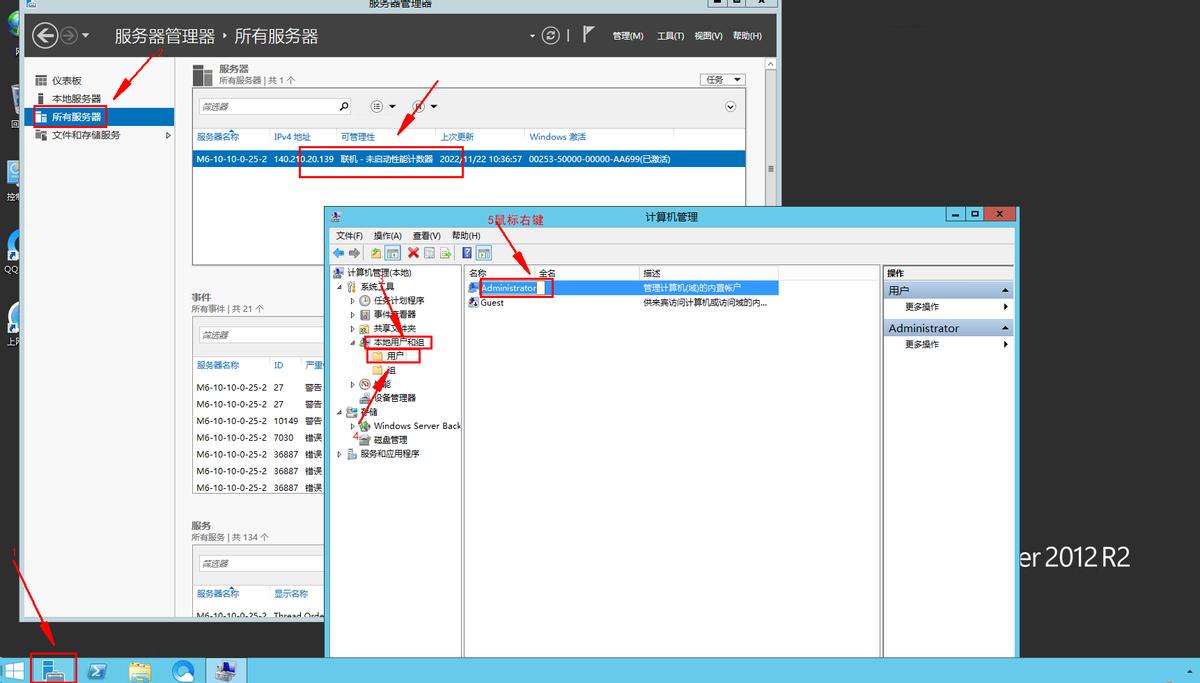This screenshot has width=1200, height=683.
Task: Click the properties icon in Computer Management toolbar
Action: point(429,251)
